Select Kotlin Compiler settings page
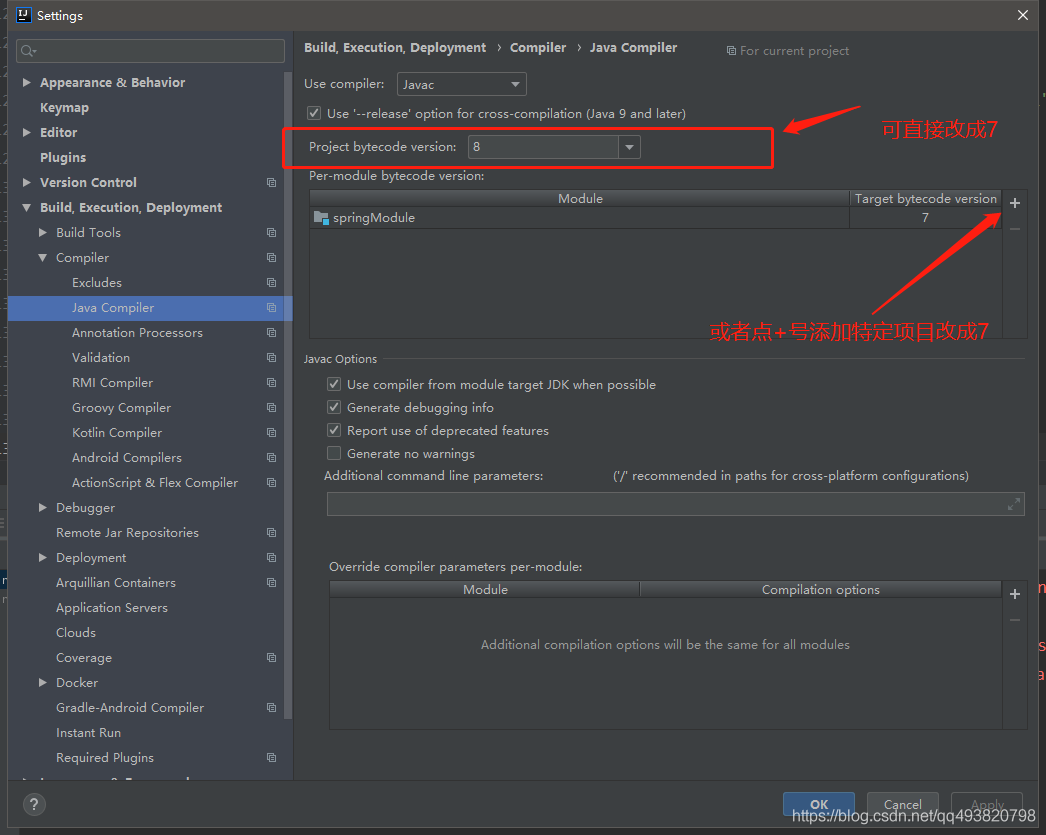The image size is (1046, 835). (x=117, y=433)
